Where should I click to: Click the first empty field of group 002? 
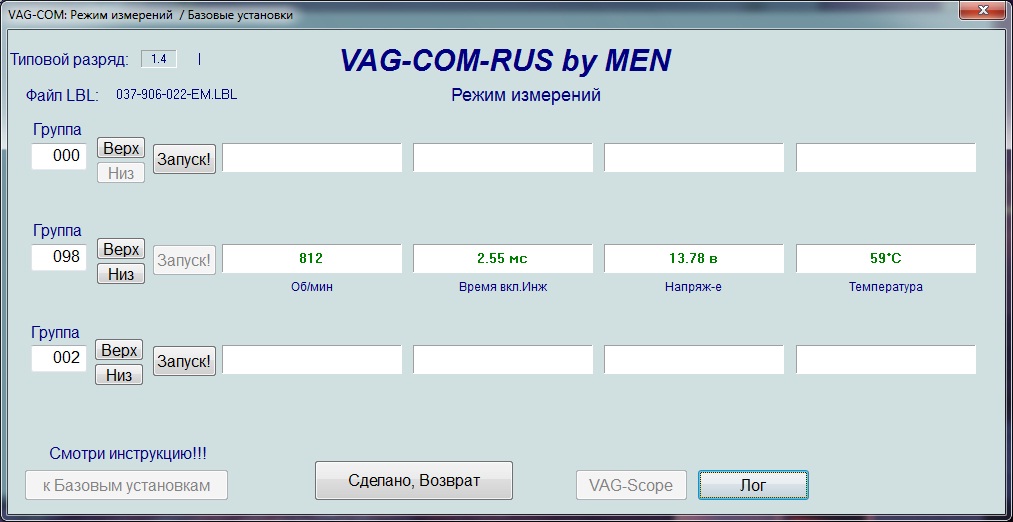(311, 359)
